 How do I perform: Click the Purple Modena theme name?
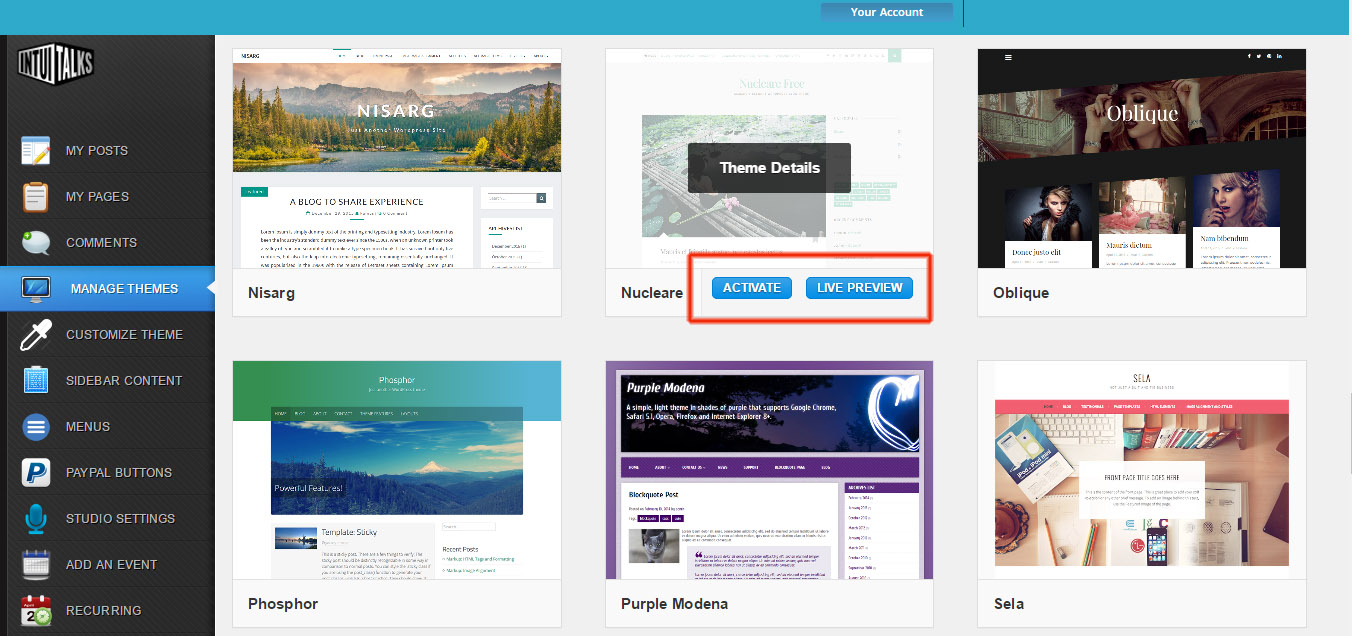[674, 604]
